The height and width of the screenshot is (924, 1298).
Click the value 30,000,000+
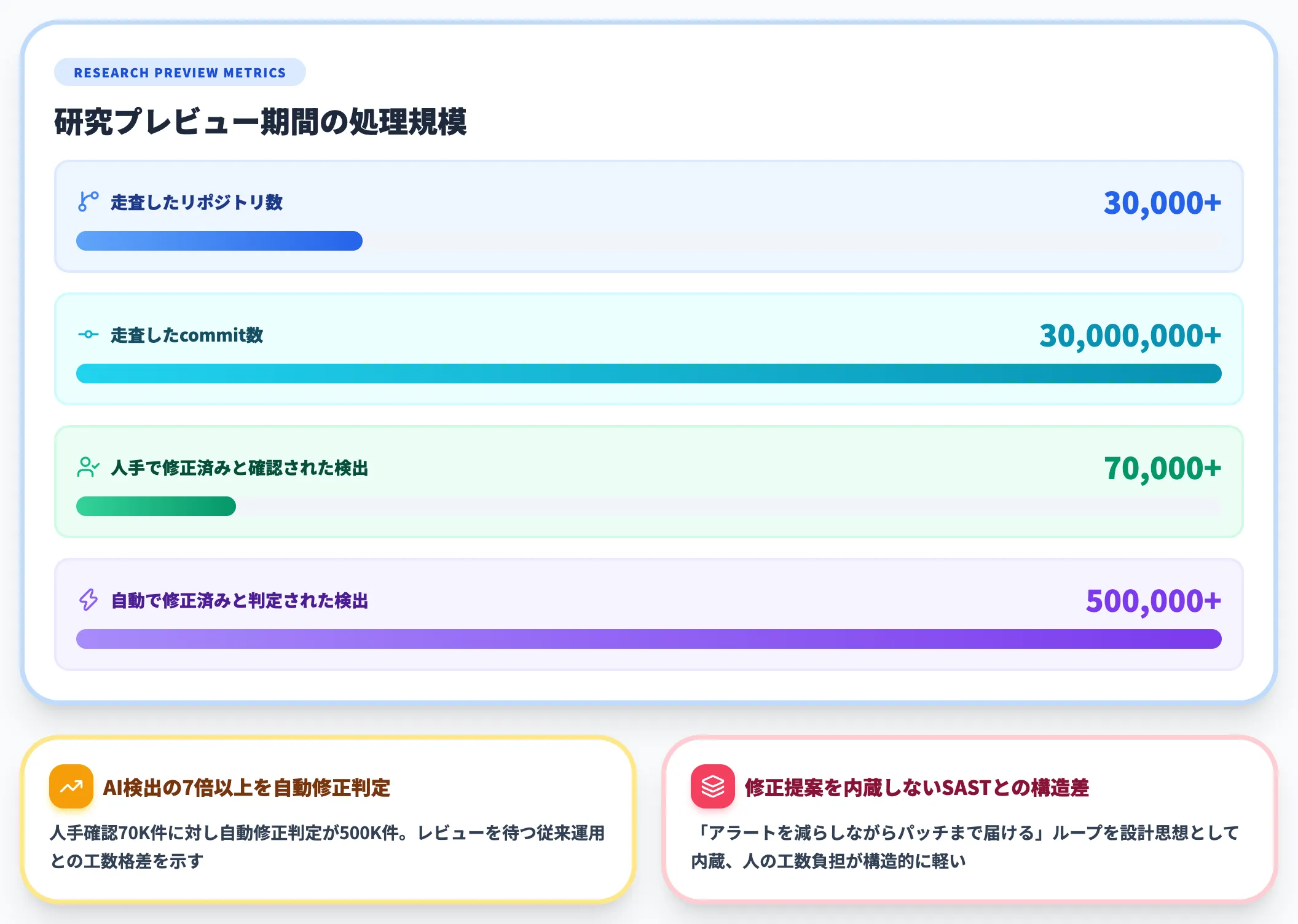(1130, 335)
